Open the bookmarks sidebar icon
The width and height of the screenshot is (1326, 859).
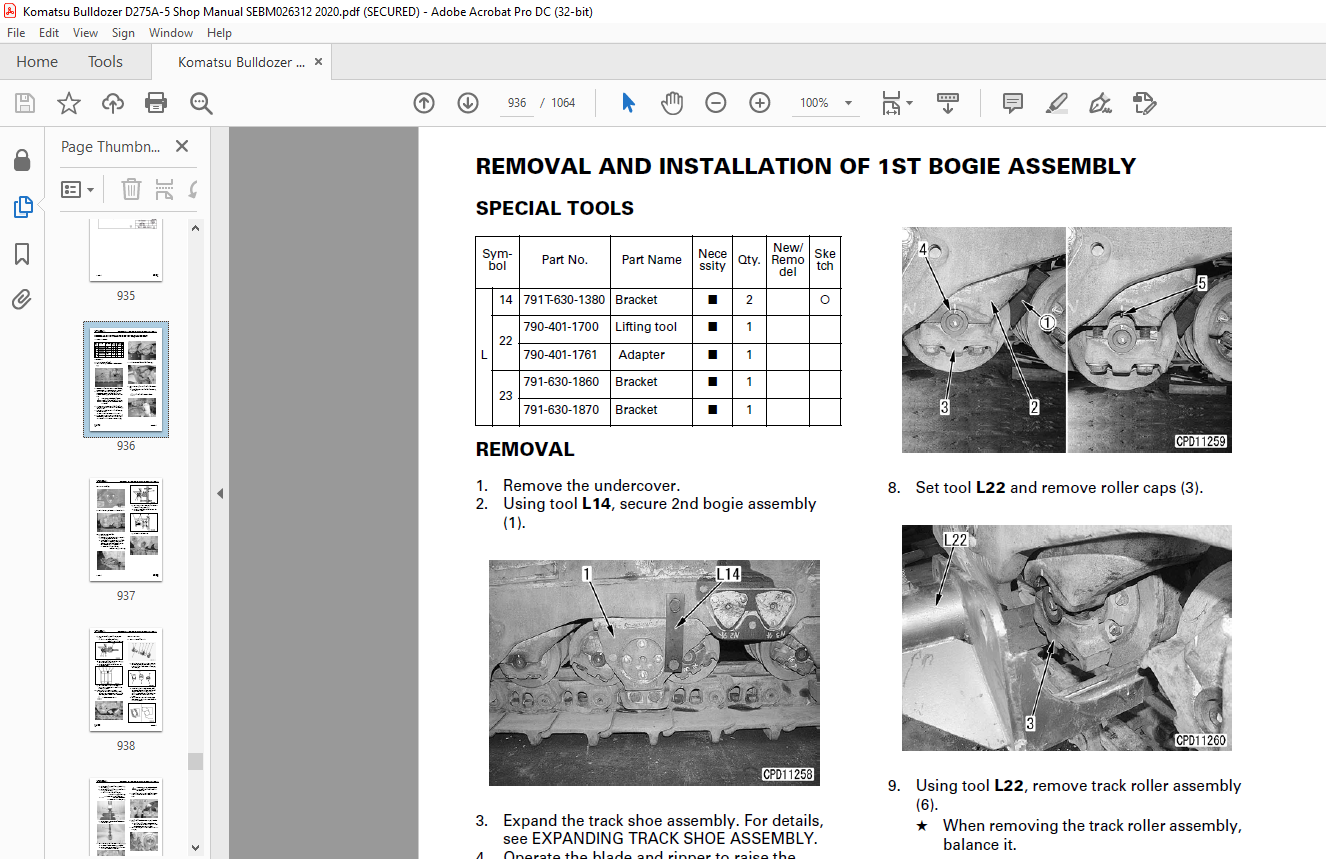[x=22, y=254]
